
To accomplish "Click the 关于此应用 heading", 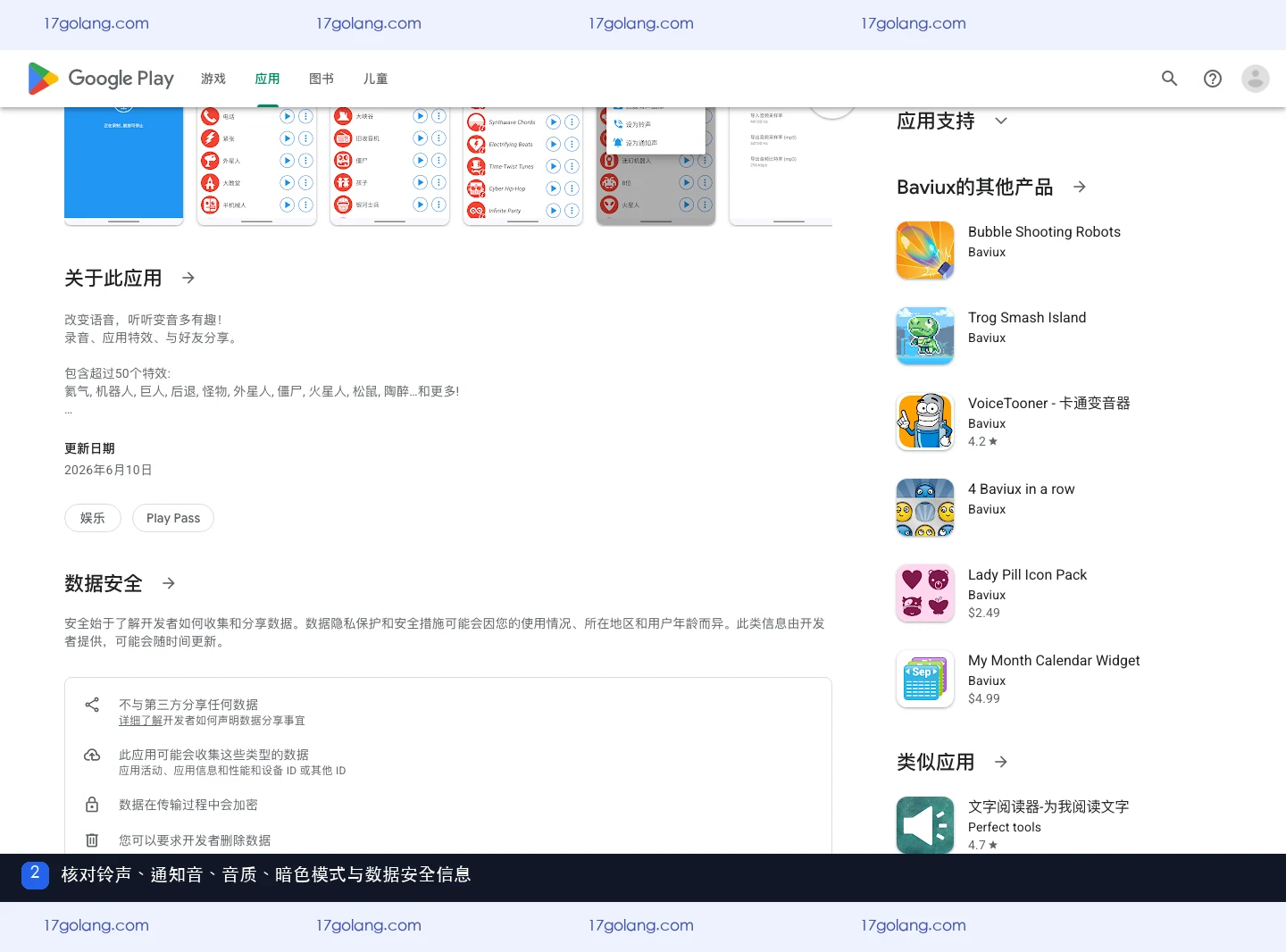I will click(113, 278).
